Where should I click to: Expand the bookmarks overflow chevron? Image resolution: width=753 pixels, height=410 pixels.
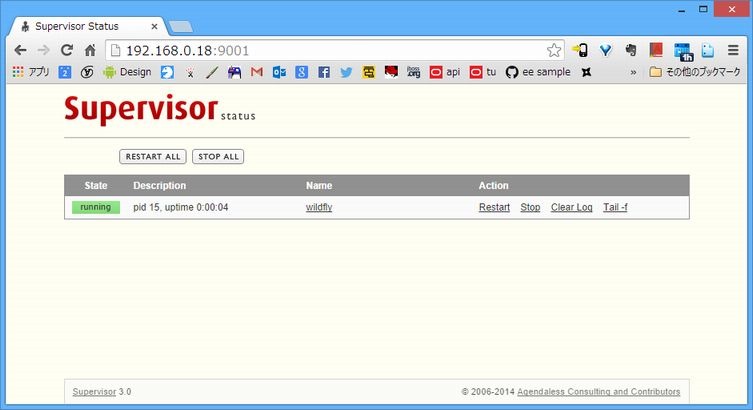[x=633, y=72]
